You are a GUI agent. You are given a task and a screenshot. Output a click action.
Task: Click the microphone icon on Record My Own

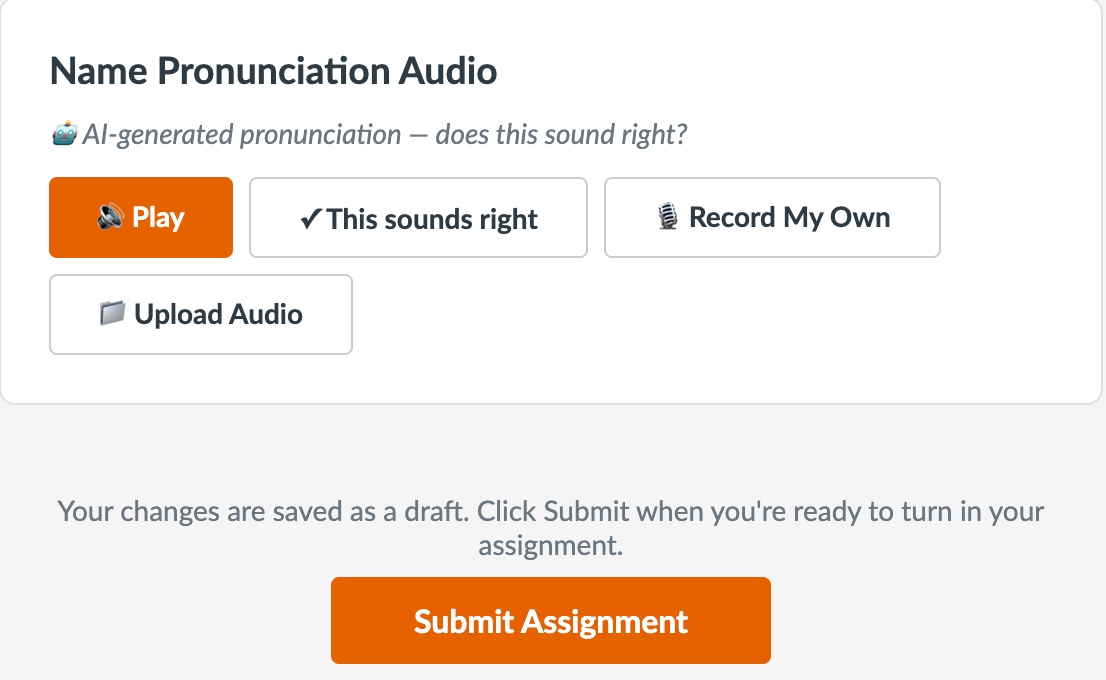click(x=667, y=217)
